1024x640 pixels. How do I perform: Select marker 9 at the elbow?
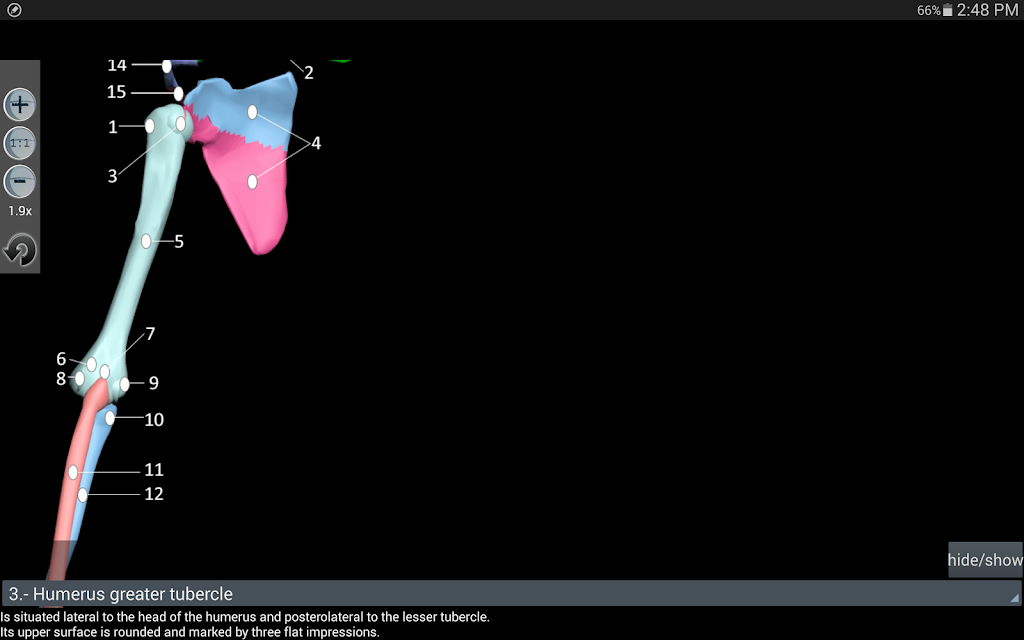(124, 384)
